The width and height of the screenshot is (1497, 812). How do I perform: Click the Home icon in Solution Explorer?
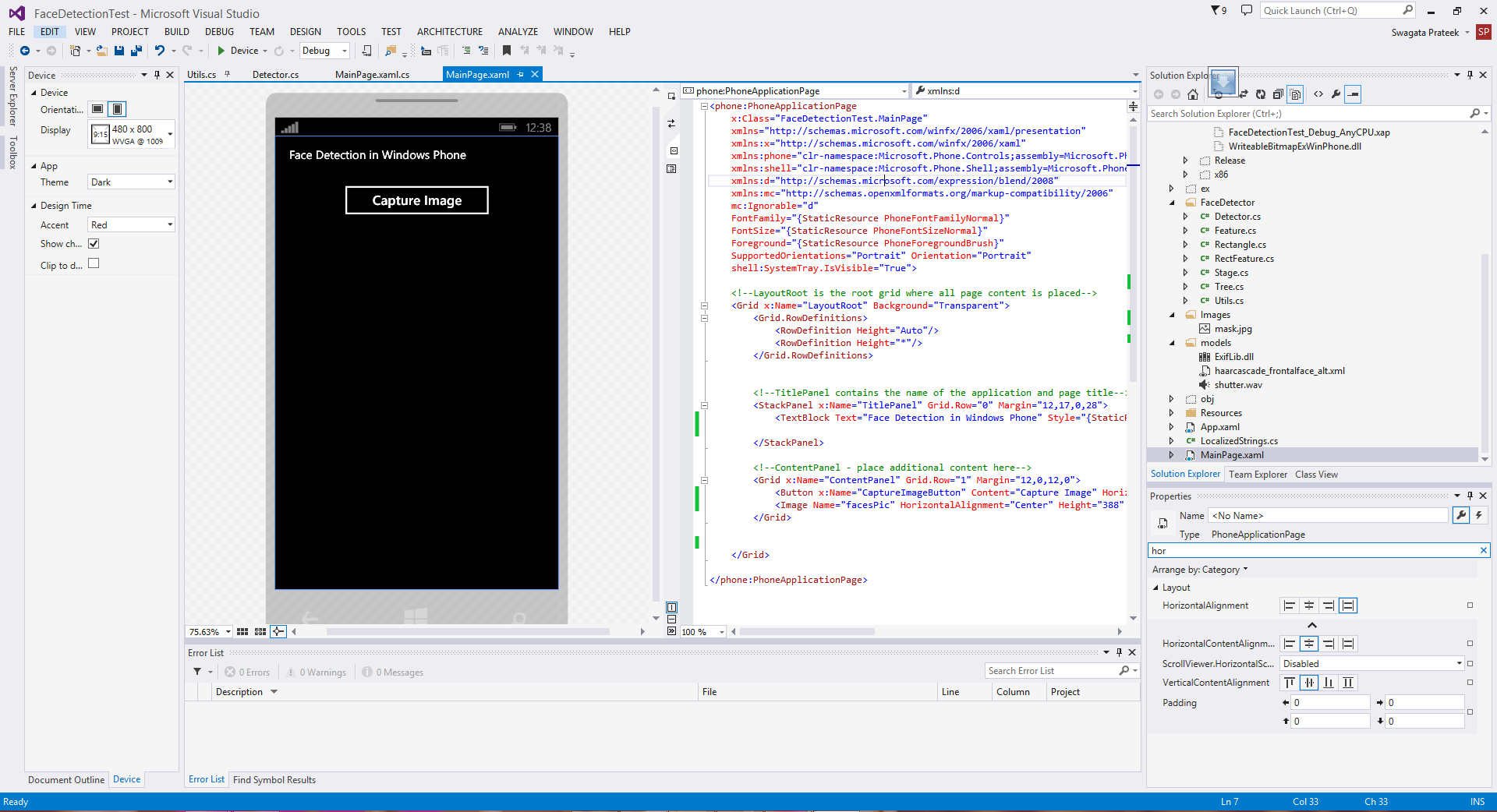click(1193, 94)
